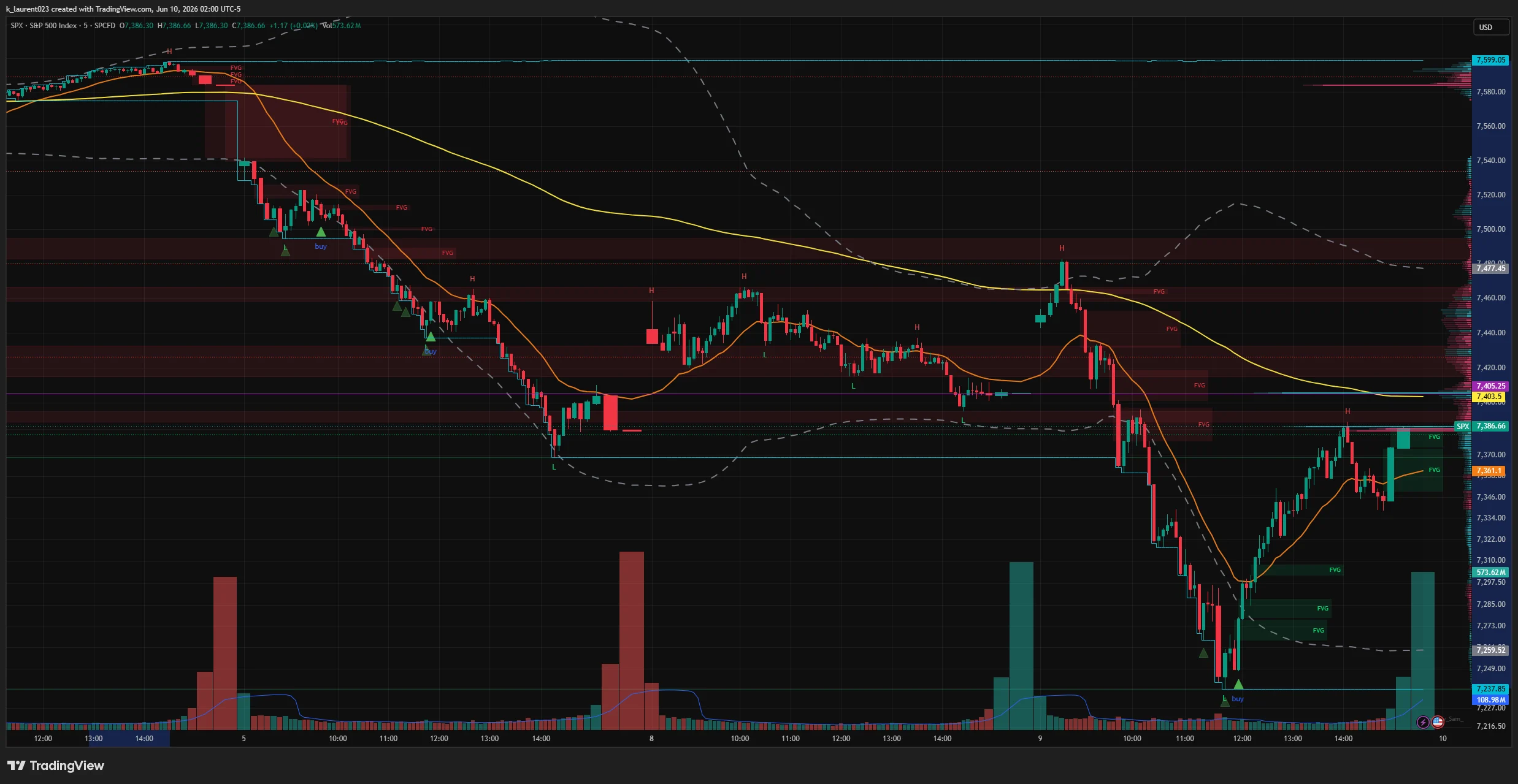The image size is (1518, 784).
Task: Click the 7,273.00 price scale tick
Action: [1490, 626]
